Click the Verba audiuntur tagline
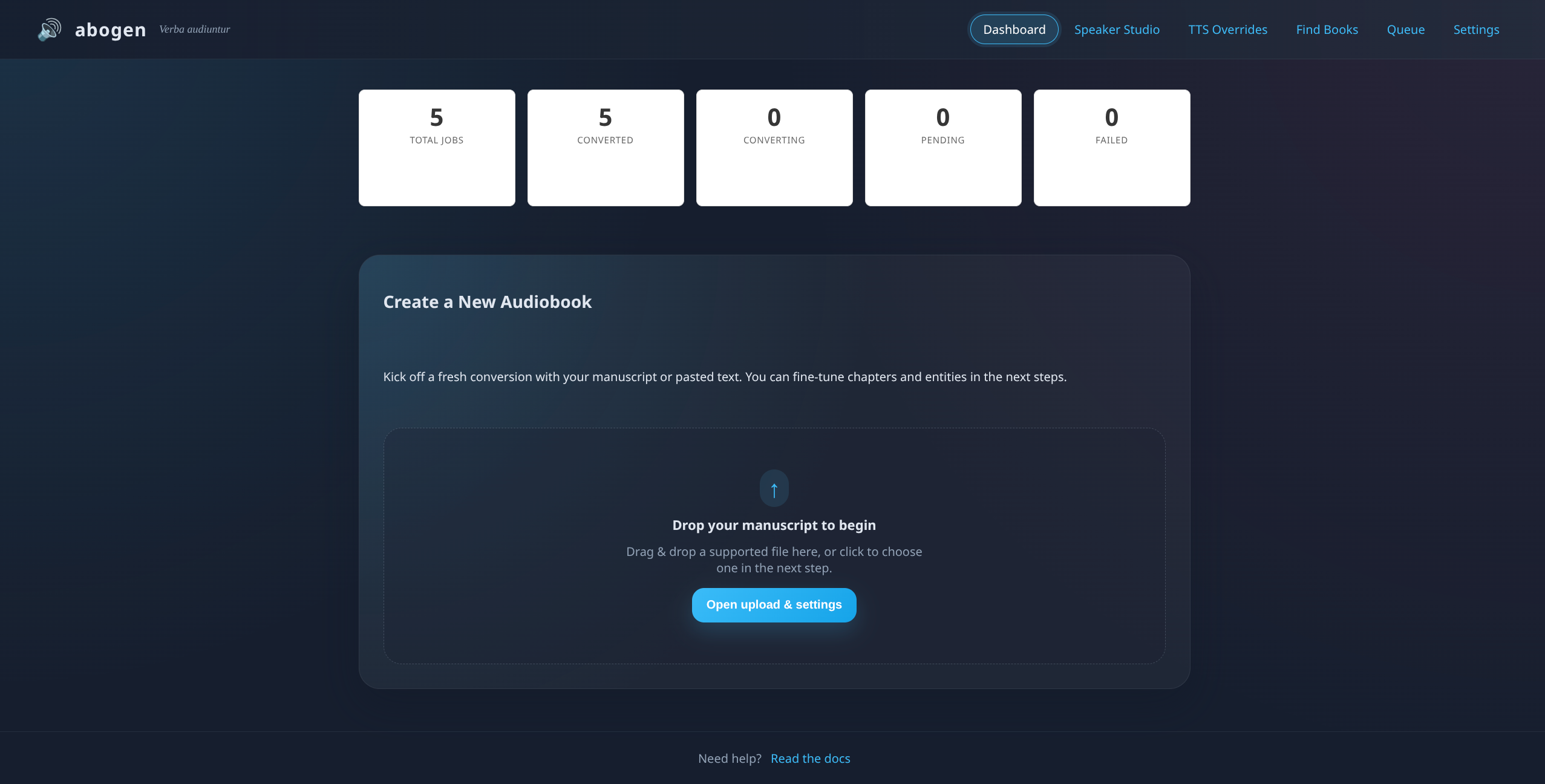1545x784 pixels. (194, 29)
